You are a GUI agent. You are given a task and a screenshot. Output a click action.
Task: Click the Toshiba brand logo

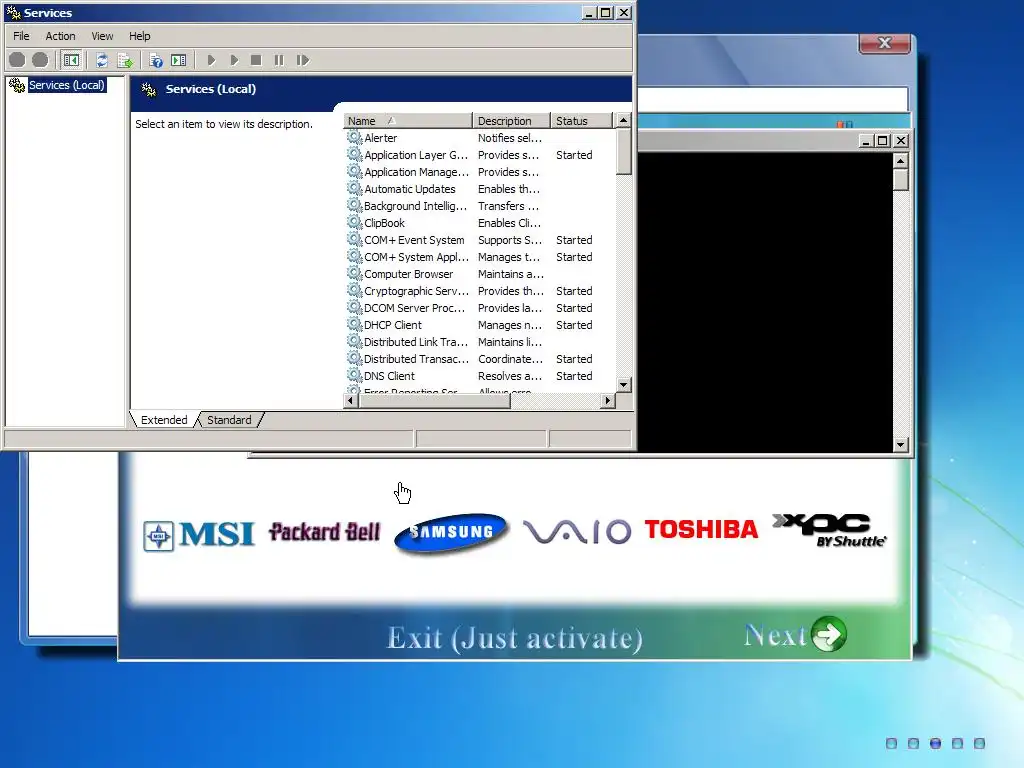tap(701, 529)
